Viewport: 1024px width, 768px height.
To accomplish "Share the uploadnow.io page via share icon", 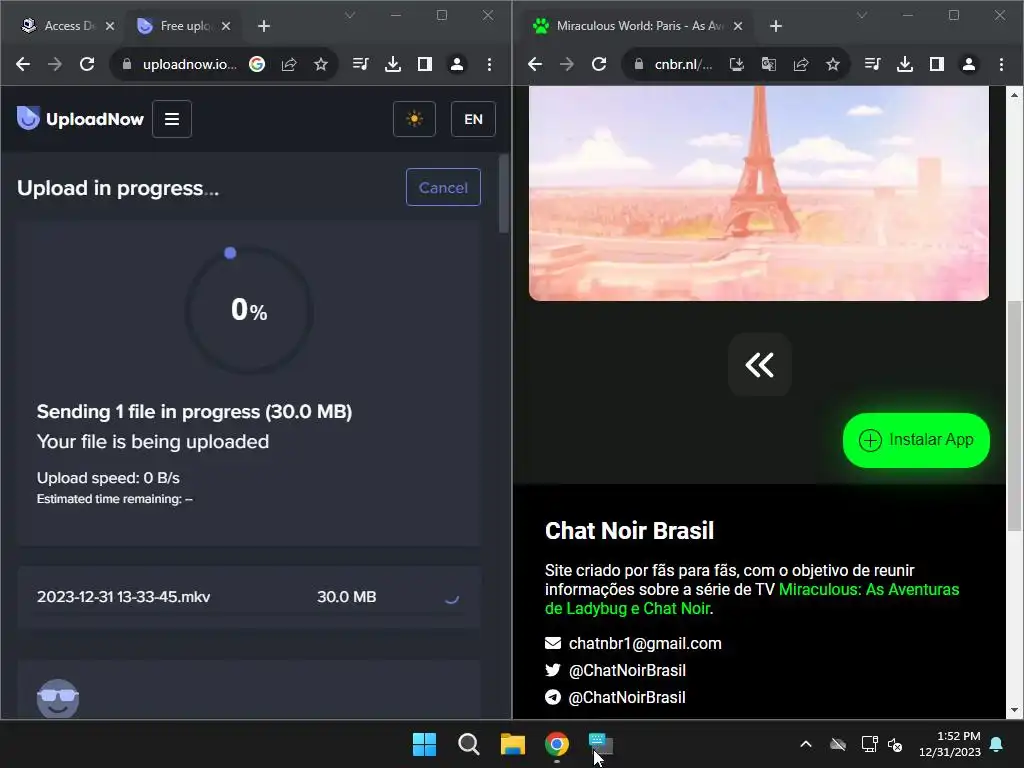I will click(289, 64).
